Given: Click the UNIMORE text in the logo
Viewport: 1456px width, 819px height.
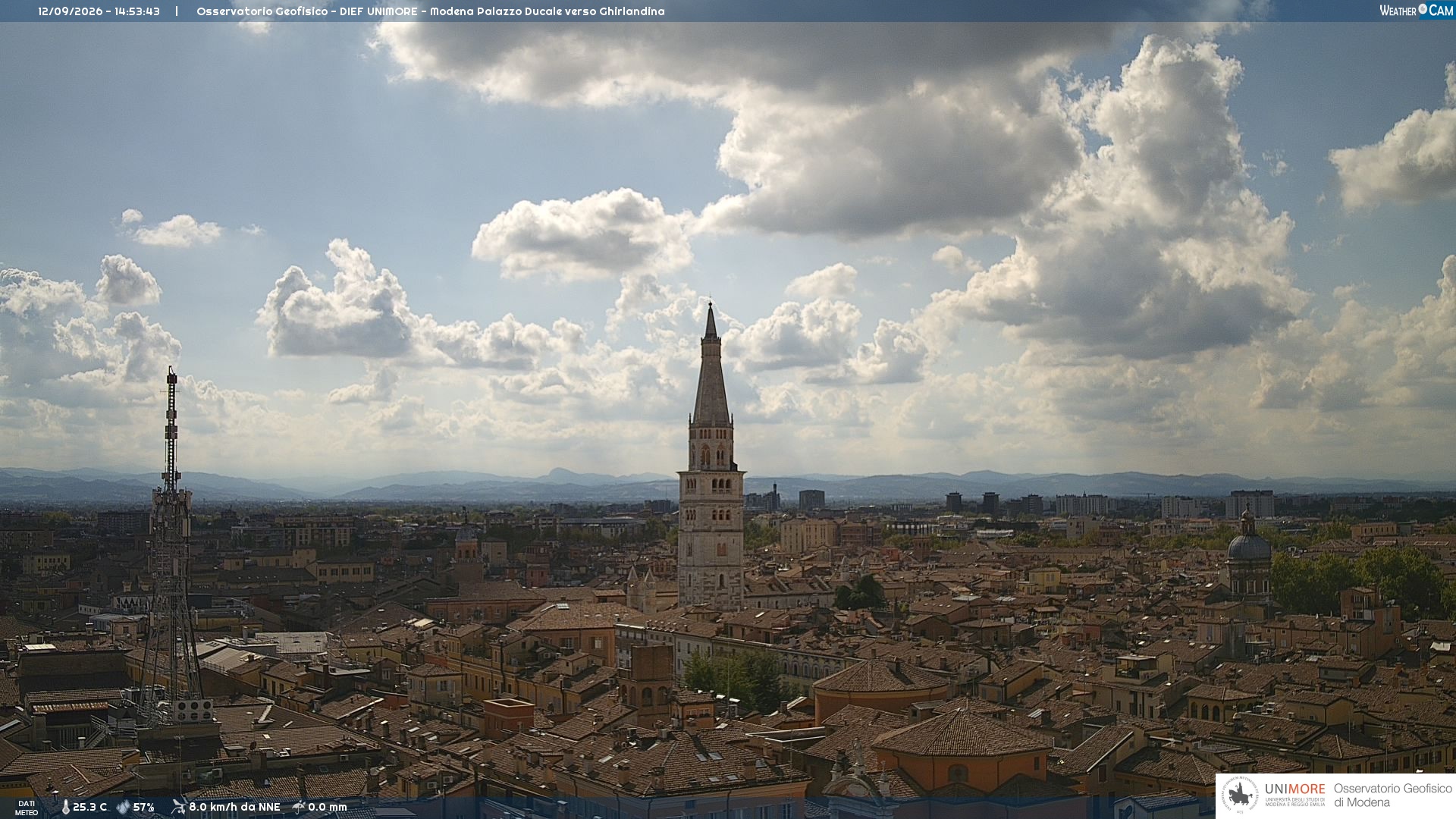Looking at the screenshot, I should click(1294, 789).
